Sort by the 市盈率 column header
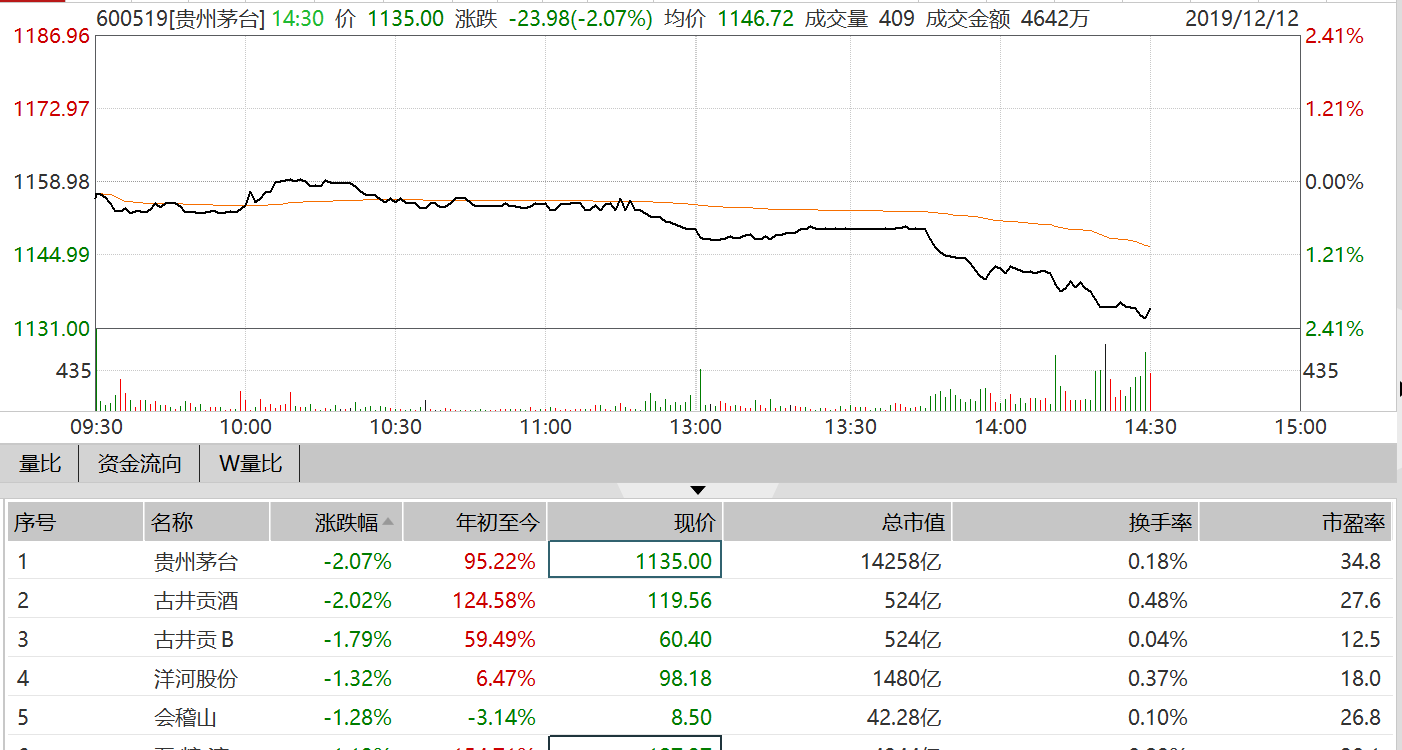The image size is (1402, 750). [1296, 522]
